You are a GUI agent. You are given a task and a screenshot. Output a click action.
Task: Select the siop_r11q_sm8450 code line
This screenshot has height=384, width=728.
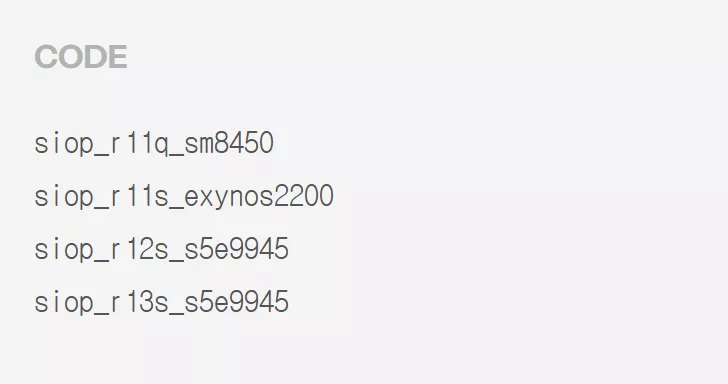[x=154, y=143]
